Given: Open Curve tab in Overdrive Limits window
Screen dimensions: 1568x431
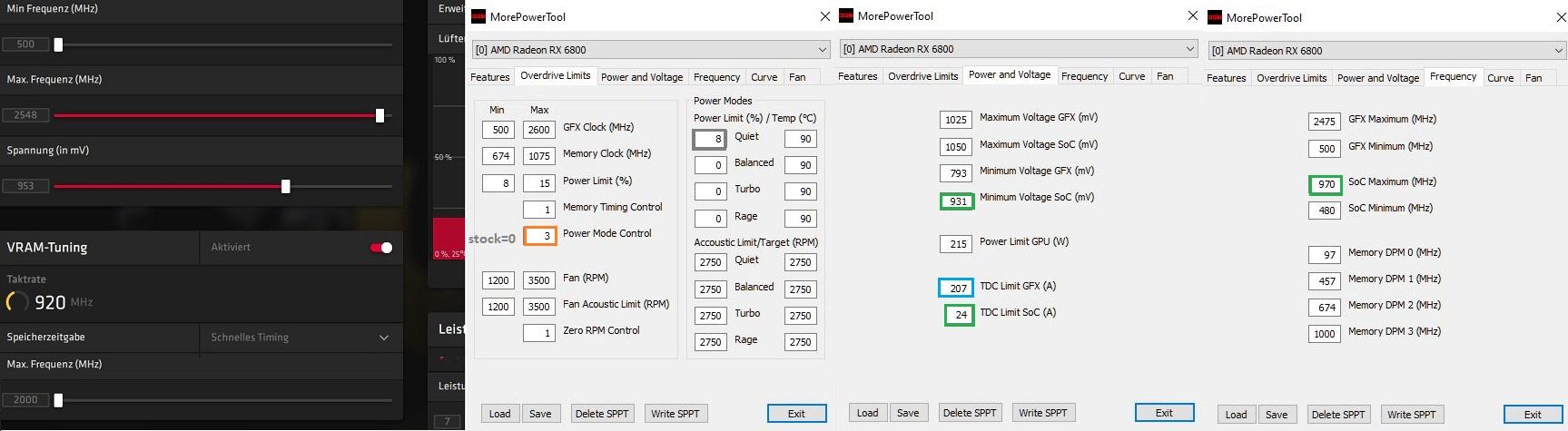Looking at the screenshot, I should 764,77.
